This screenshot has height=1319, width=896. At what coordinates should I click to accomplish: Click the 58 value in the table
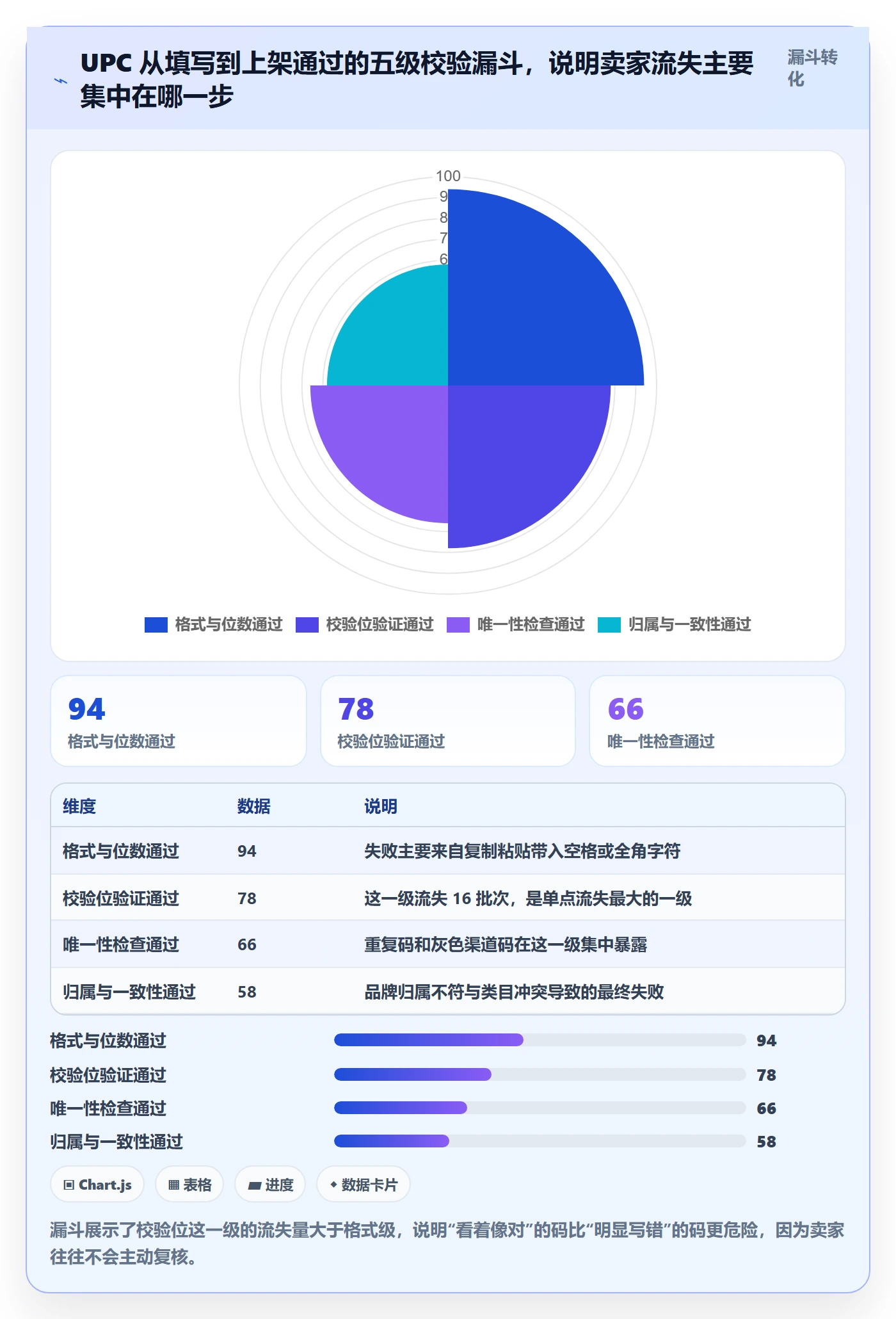point(247,992)
